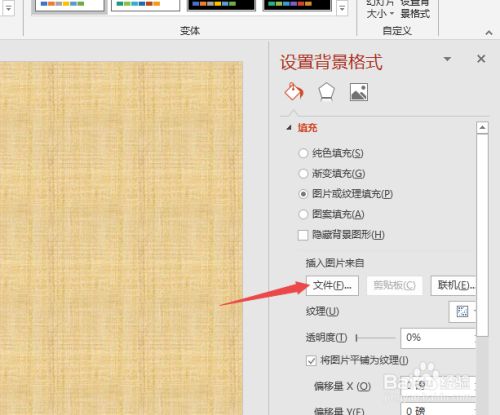The width and height of the screenshot is (500, 415).
Task: Collapse the 填充 section
Action: tap(289, 128)
